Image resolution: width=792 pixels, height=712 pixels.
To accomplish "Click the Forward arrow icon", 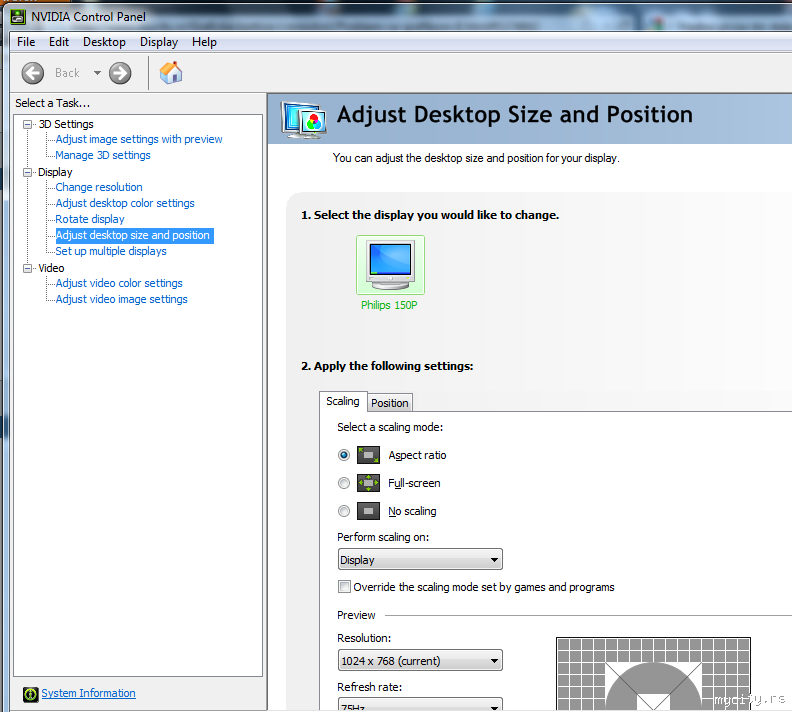I will click(x=120, y=73).
